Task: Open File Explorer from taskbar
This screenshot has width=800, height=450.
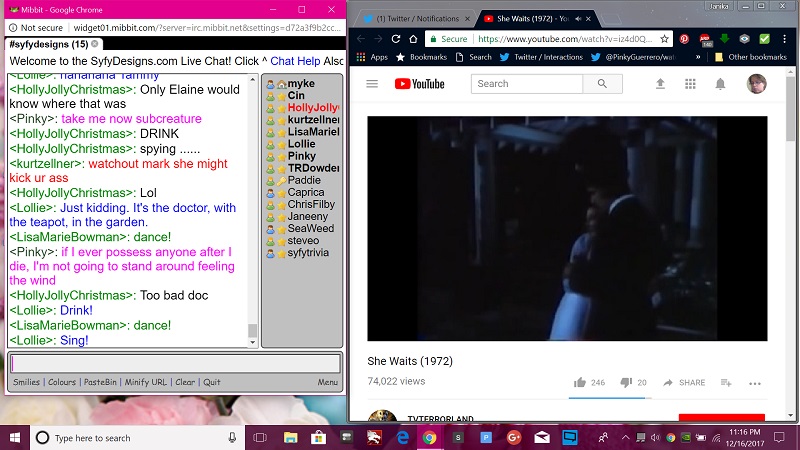Action: point(290,438)
